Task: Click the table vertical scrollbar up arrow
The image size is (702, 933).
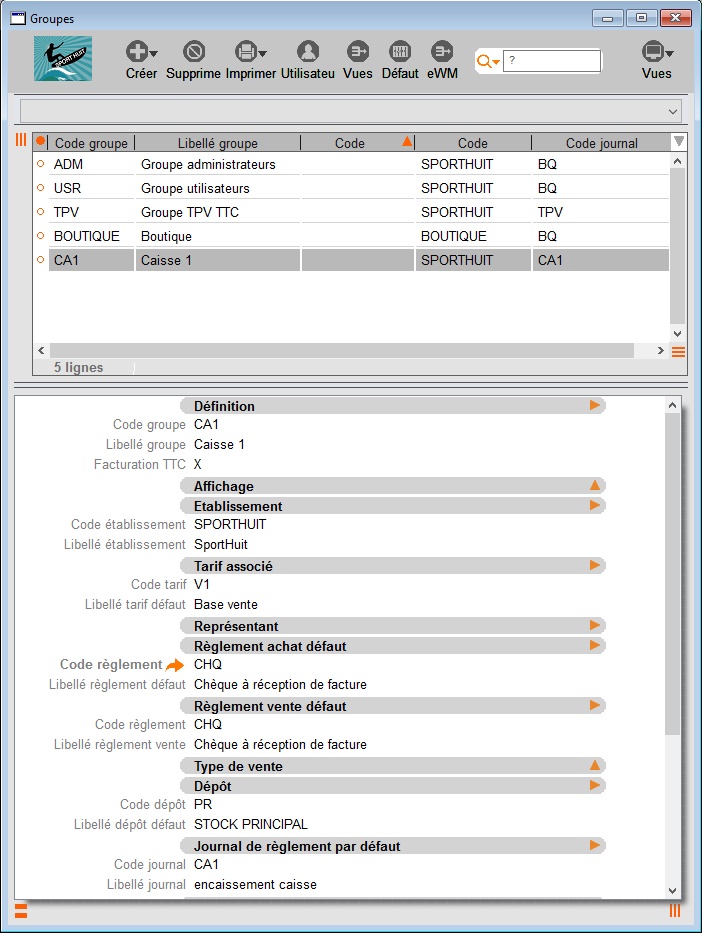Action: tap(677, 161)
